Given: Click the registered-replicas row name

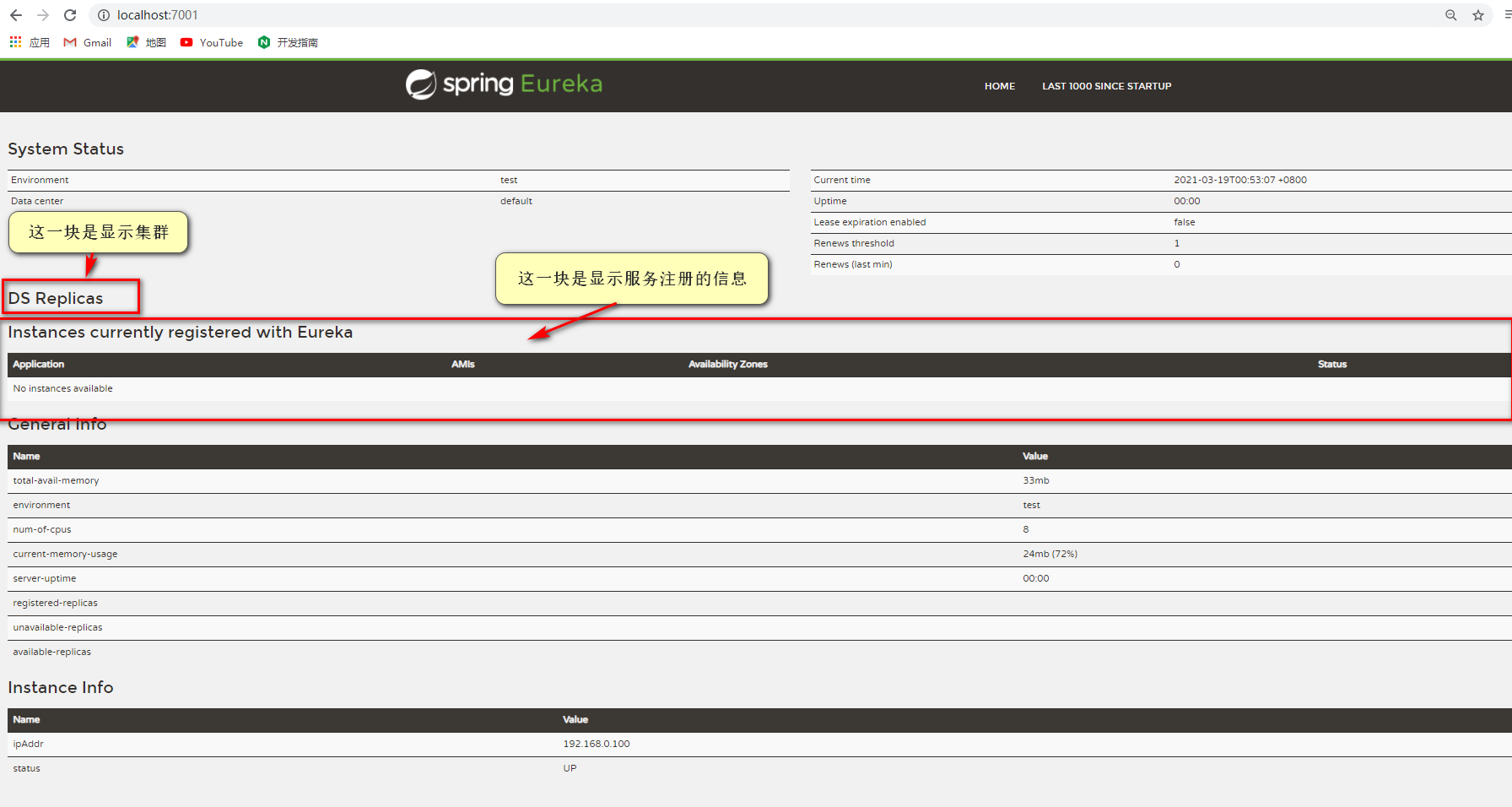Looking at the screenshot, I should 56,603.
